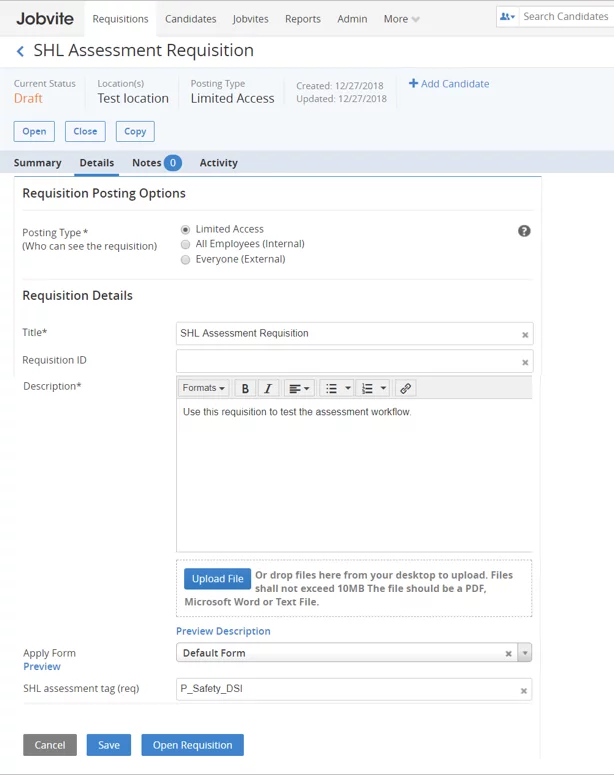Open the More menu in top navigation

[401, 19]
